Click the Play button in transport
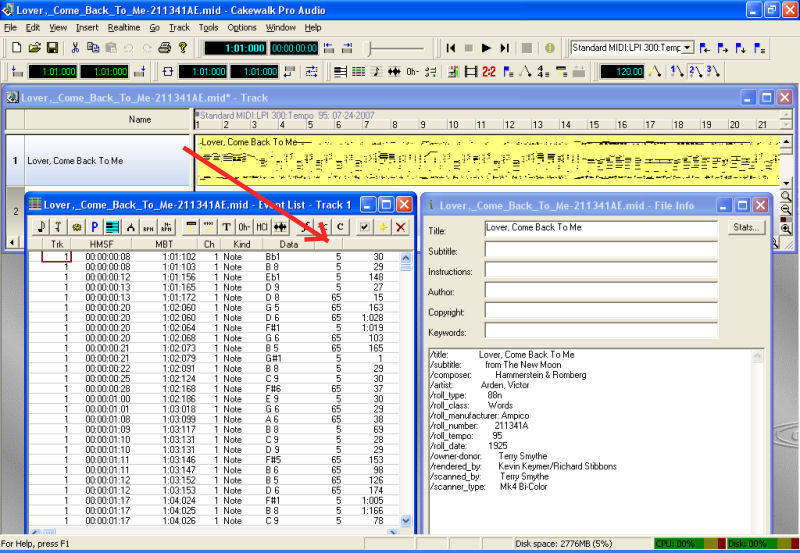800x553 pixels. click(486, 48)
